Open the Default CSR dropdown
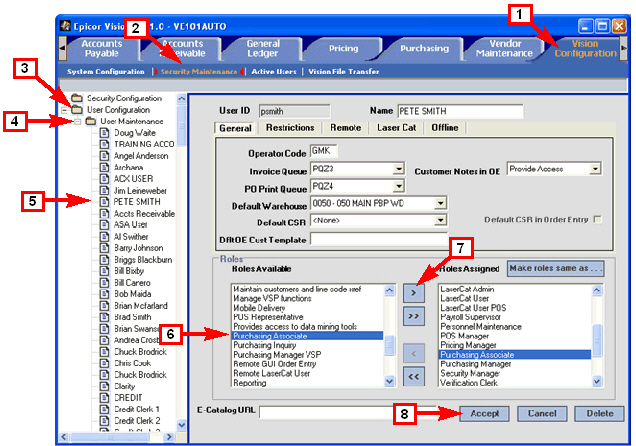 [440, 221]
